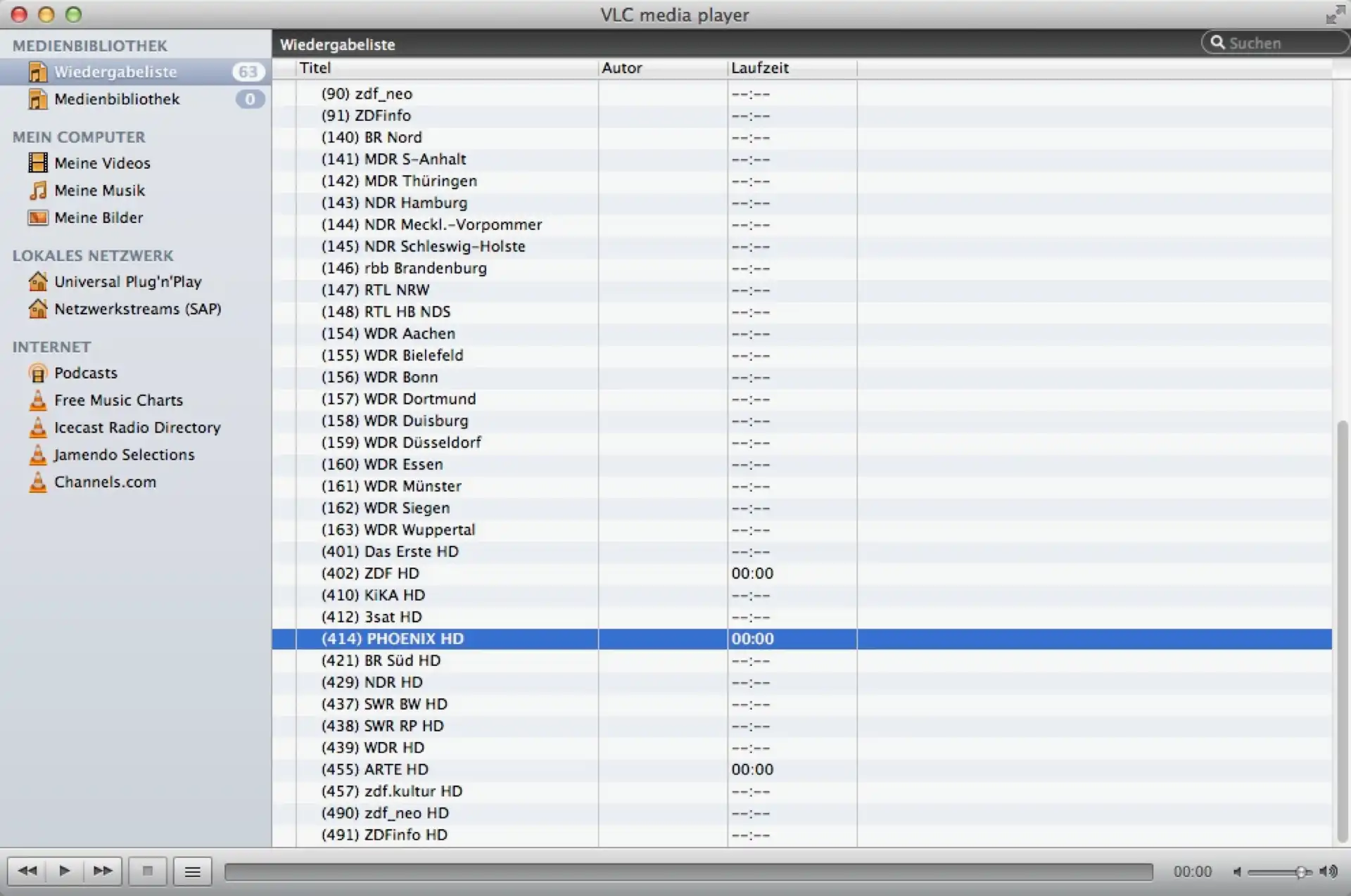
Task: Mute audio using the small speaker icon
Action: point(1237,872)
